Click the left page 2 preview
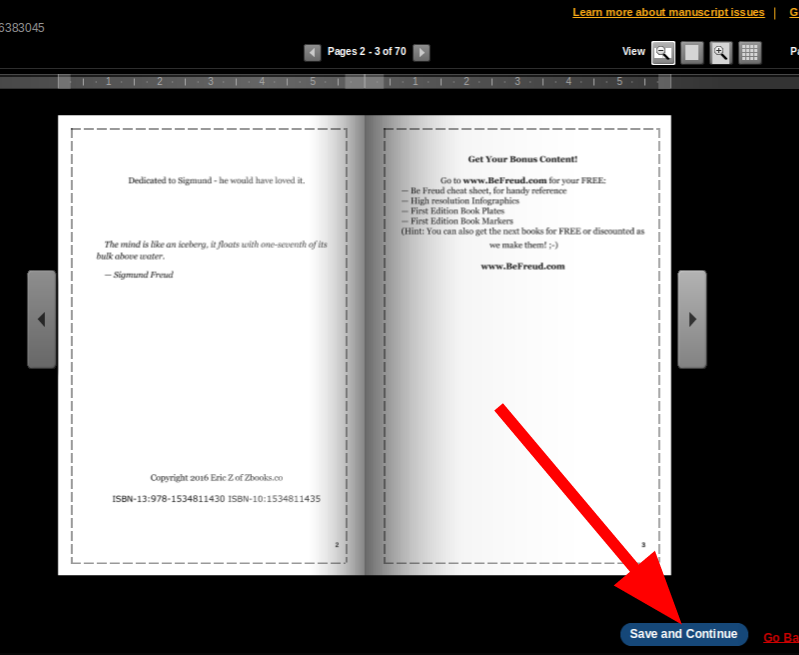The height and width of the screenshot is (655, 799). (211, 345)
